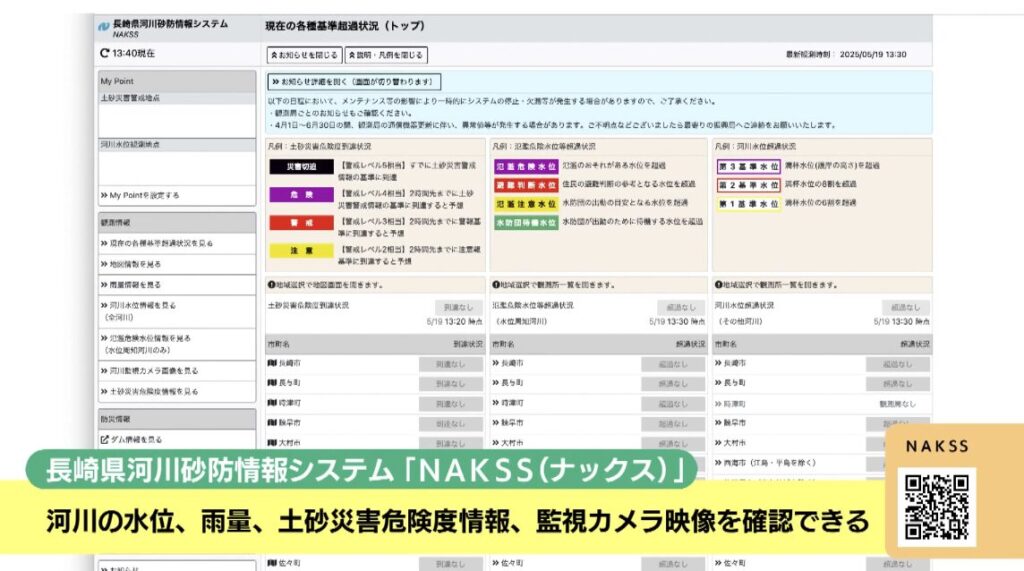Screen dimensions: 1024x571
Task: Click info icon above 河川水位超過状況 table
Action: point(718,285)
